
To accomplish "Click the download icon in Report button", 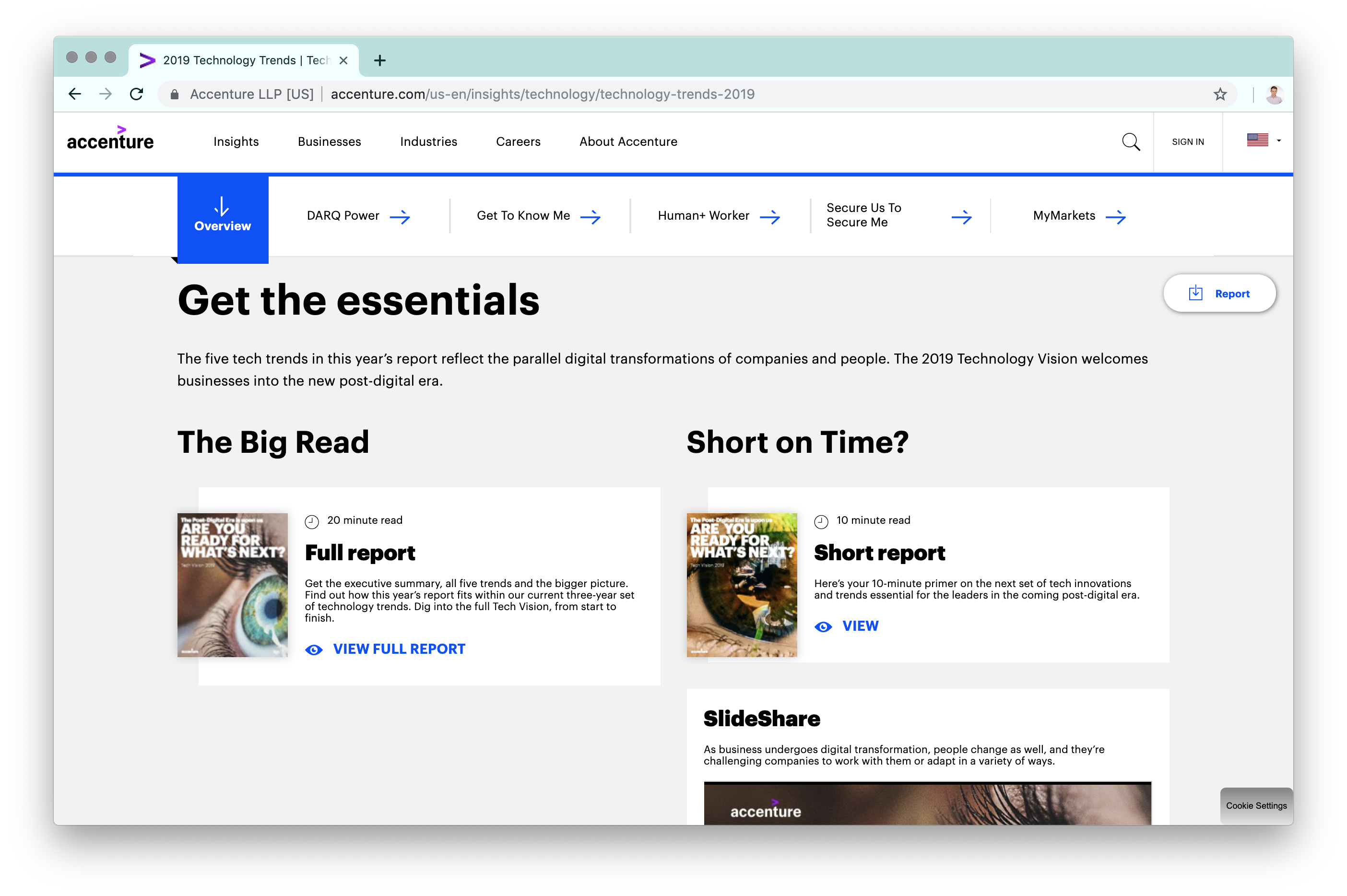I will [1195, 293].
